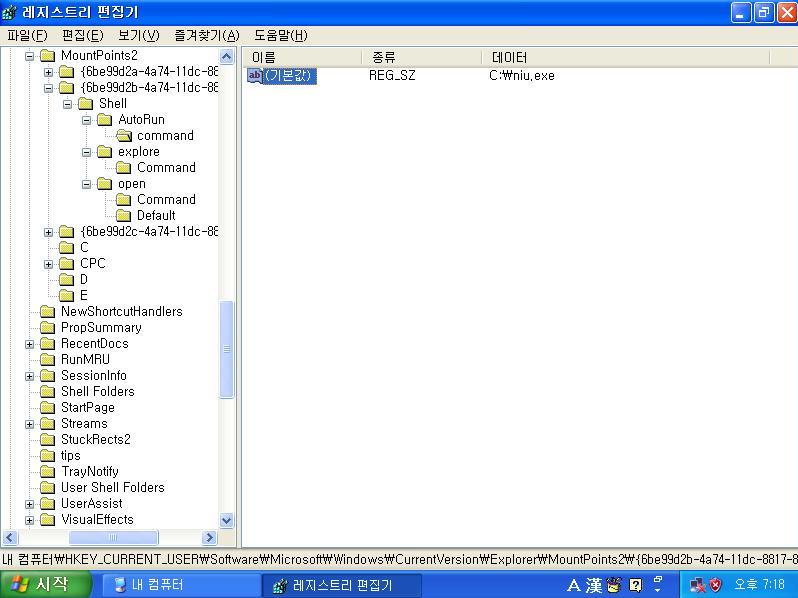The width and height of the screenshot is (798, 598).
Task: Click the Shell folder icon
Action: [x=86, y=104]
